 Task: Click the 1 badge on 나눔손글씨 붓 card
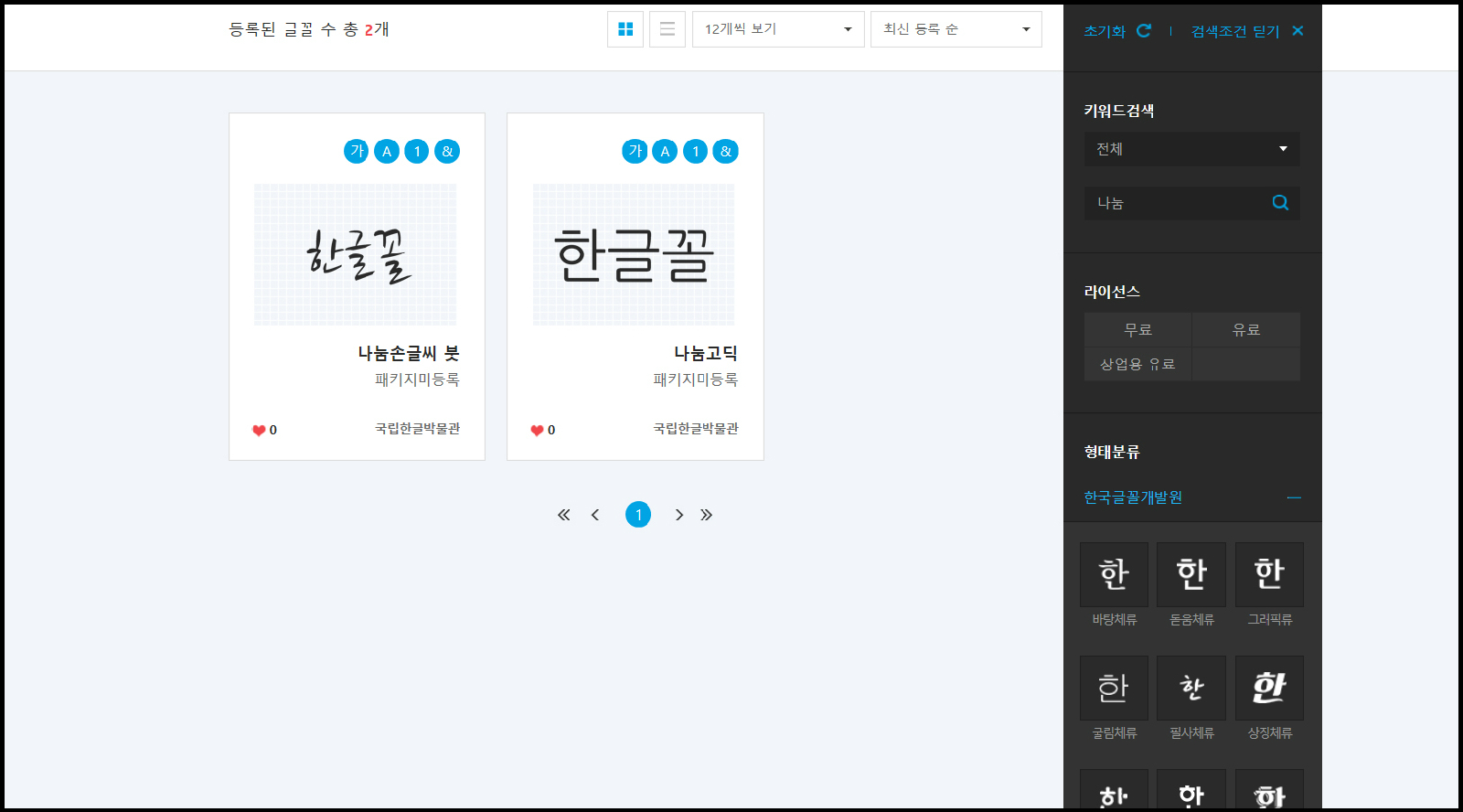click(417, 151)
